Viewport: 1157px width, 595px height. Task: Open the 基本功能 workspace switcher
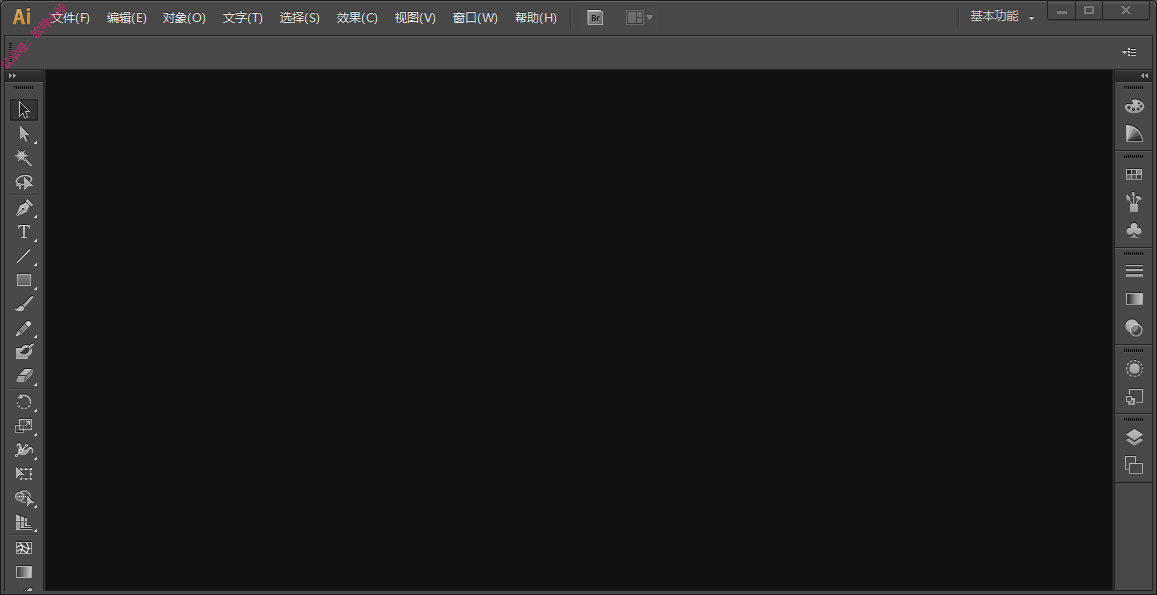(1002, 17)
